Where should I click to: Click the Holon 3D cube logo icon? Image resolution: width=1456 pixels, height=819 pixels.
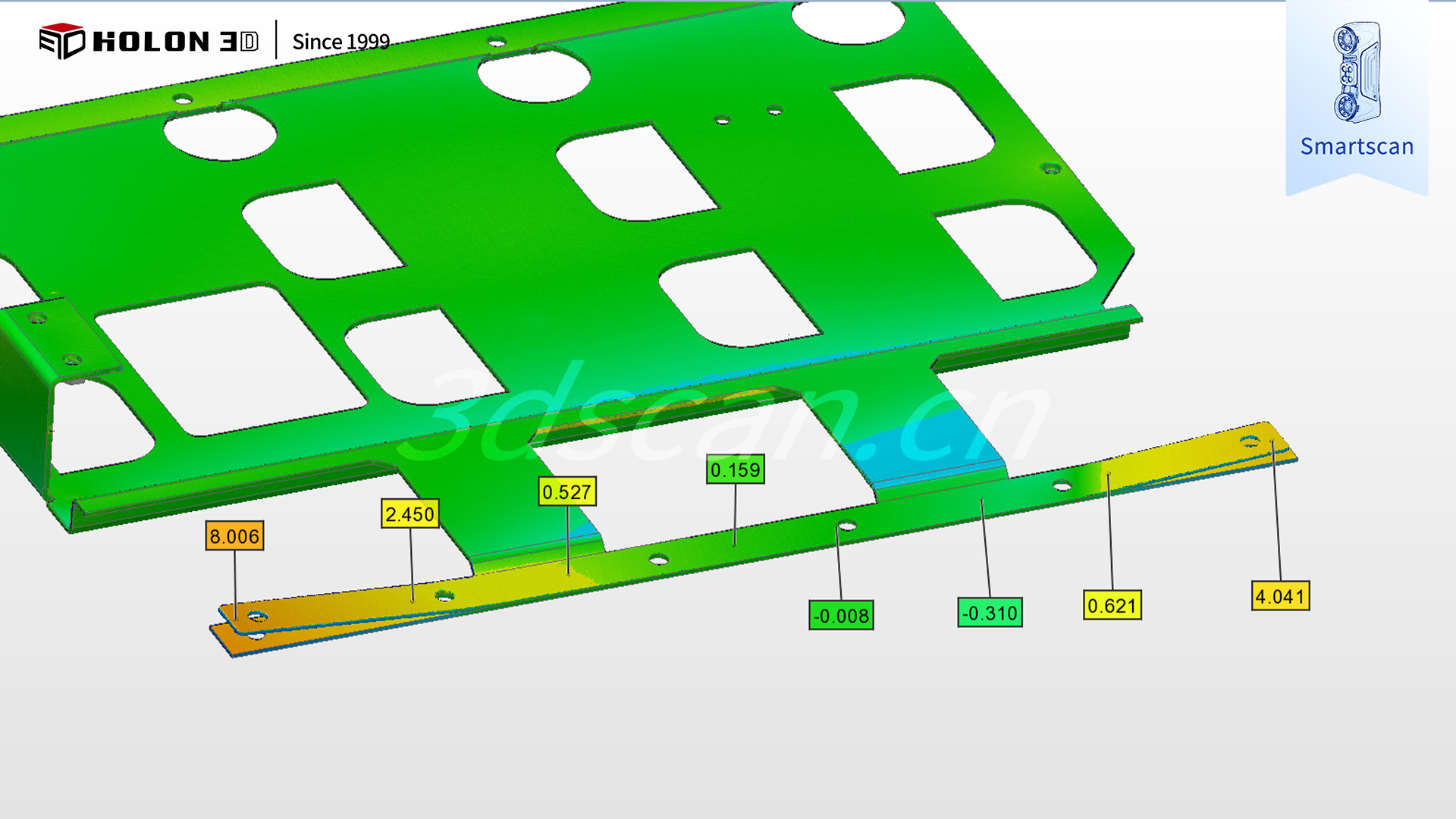click(x=61, y=41)
